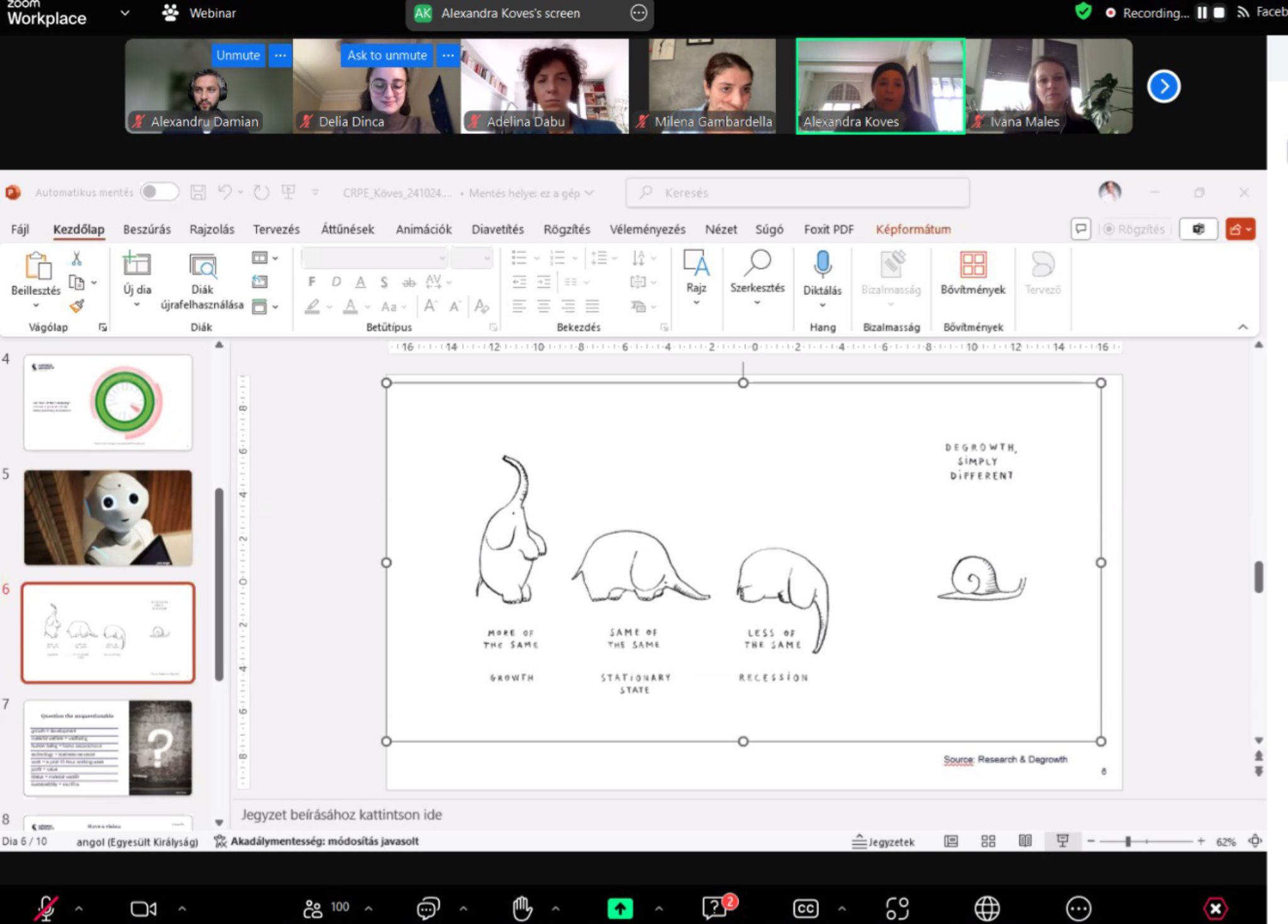The width and height of the screenshot is (1288, 924).
Task: Open the Zoom Workplace dropdown chevron
Action: coord(125,13)
